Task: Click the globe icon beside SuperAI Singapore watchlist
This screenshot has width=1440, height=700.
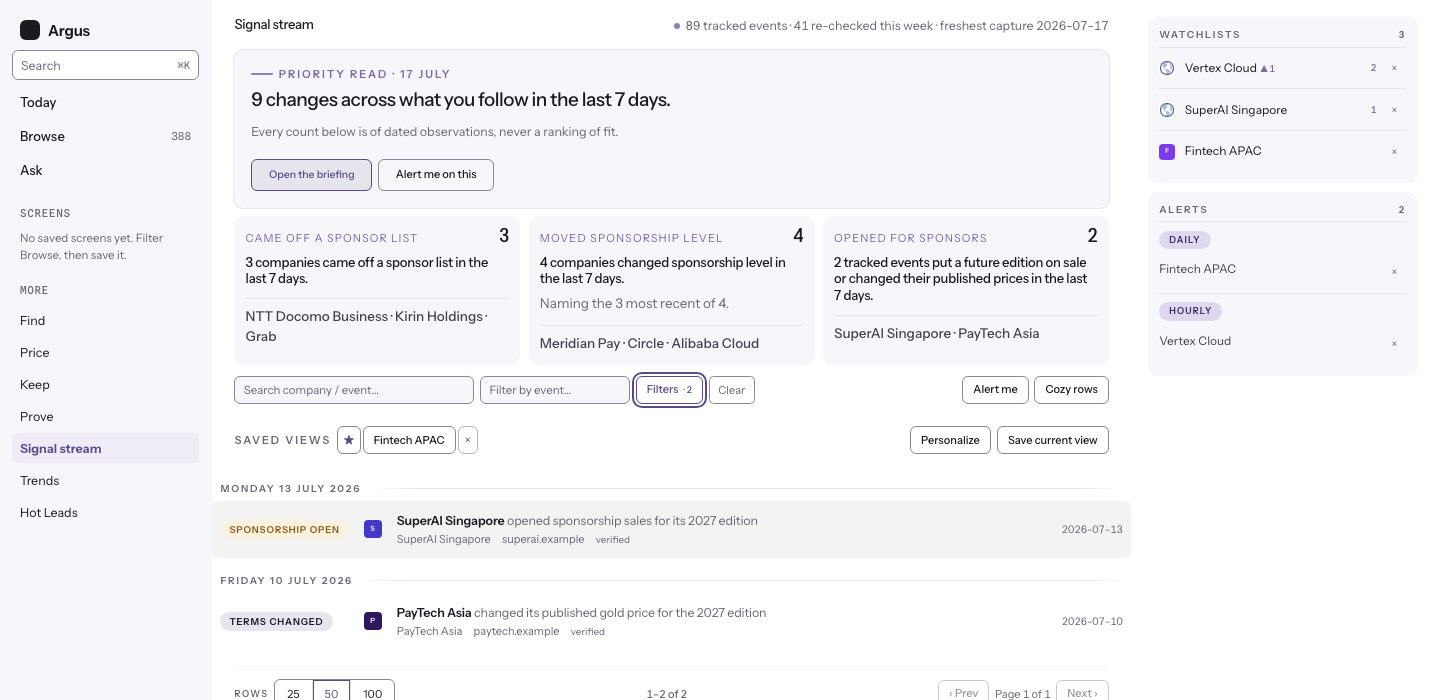Action: coord(1167,110)
